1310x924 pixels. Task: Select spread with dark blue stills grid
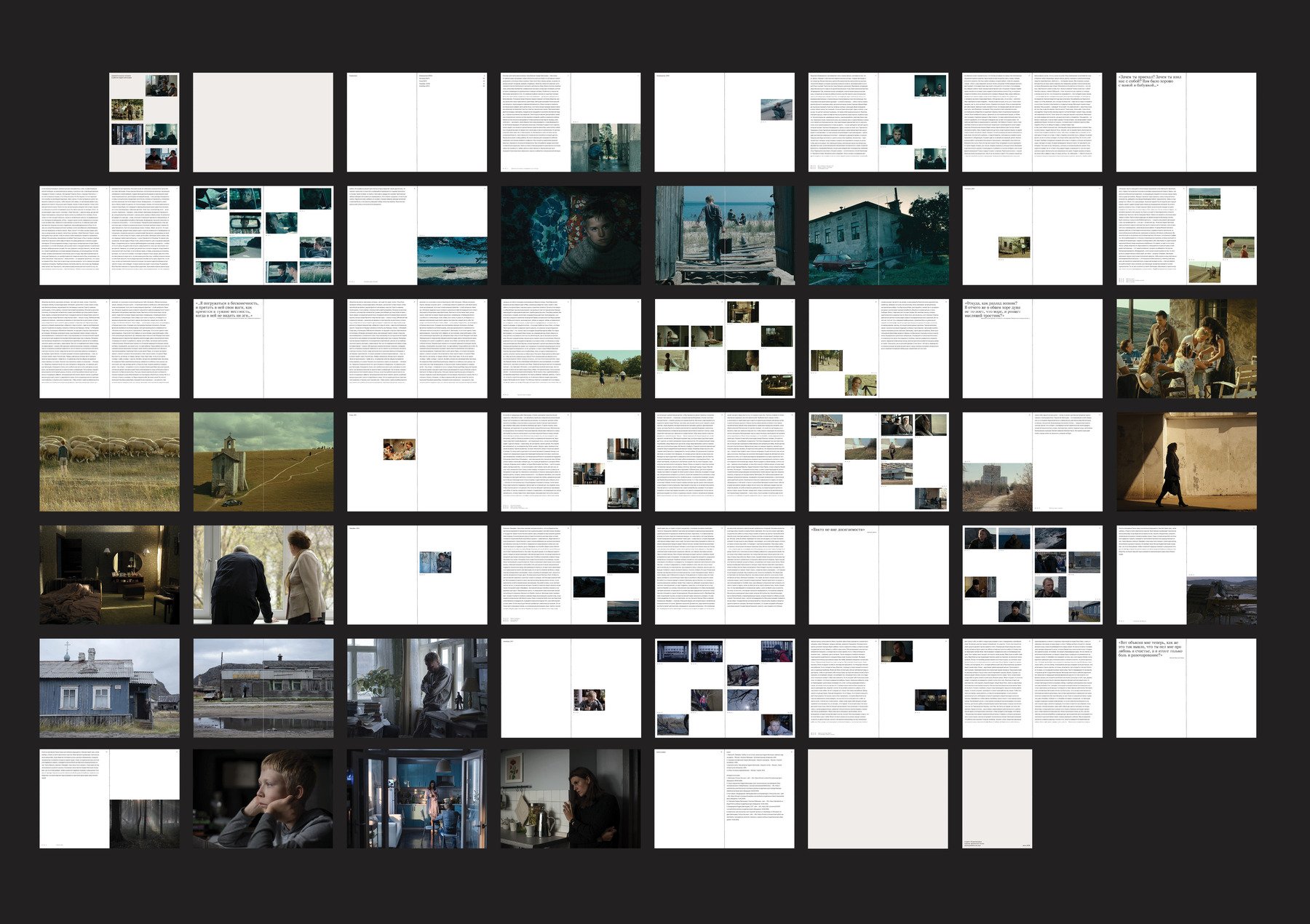click(725, 688)
